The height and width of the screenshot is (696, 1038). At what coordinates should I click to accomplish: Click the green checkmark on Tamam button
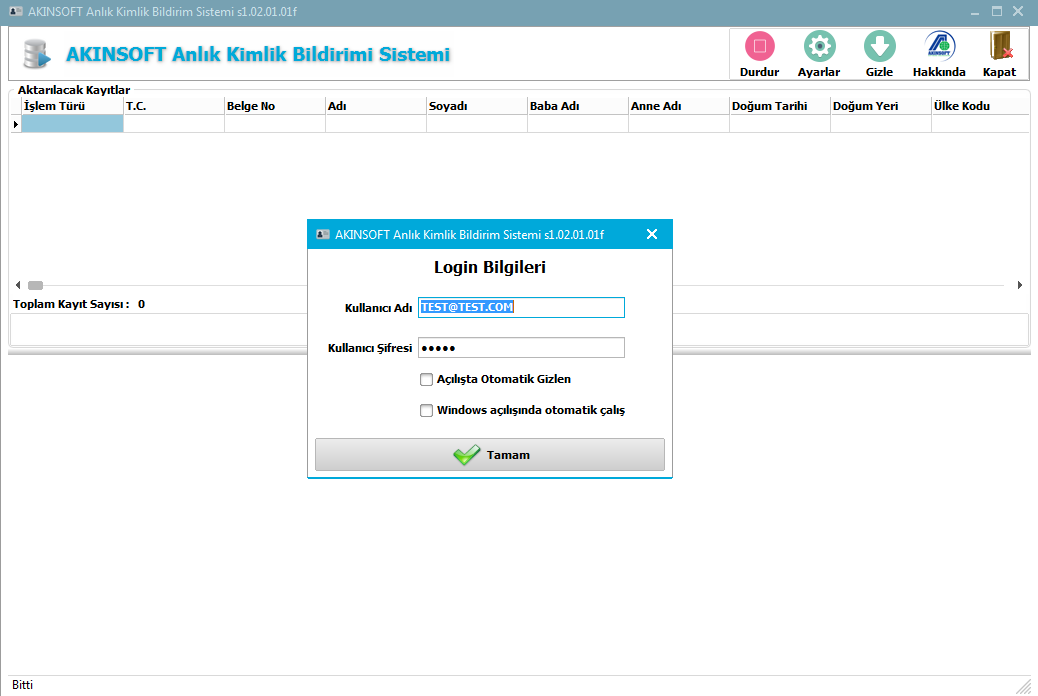tap(467, 454)
